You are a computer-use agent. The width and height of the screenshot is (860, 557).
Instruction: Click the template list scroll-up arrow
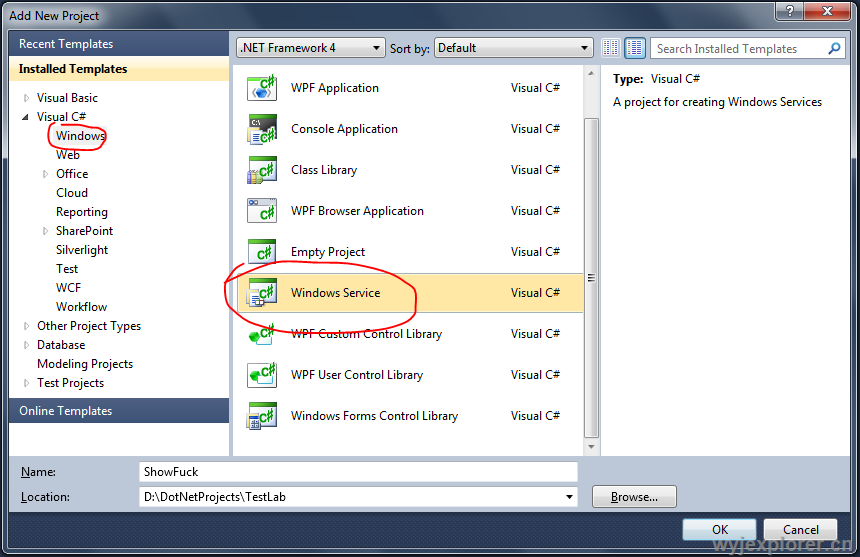tap(591, 73)
